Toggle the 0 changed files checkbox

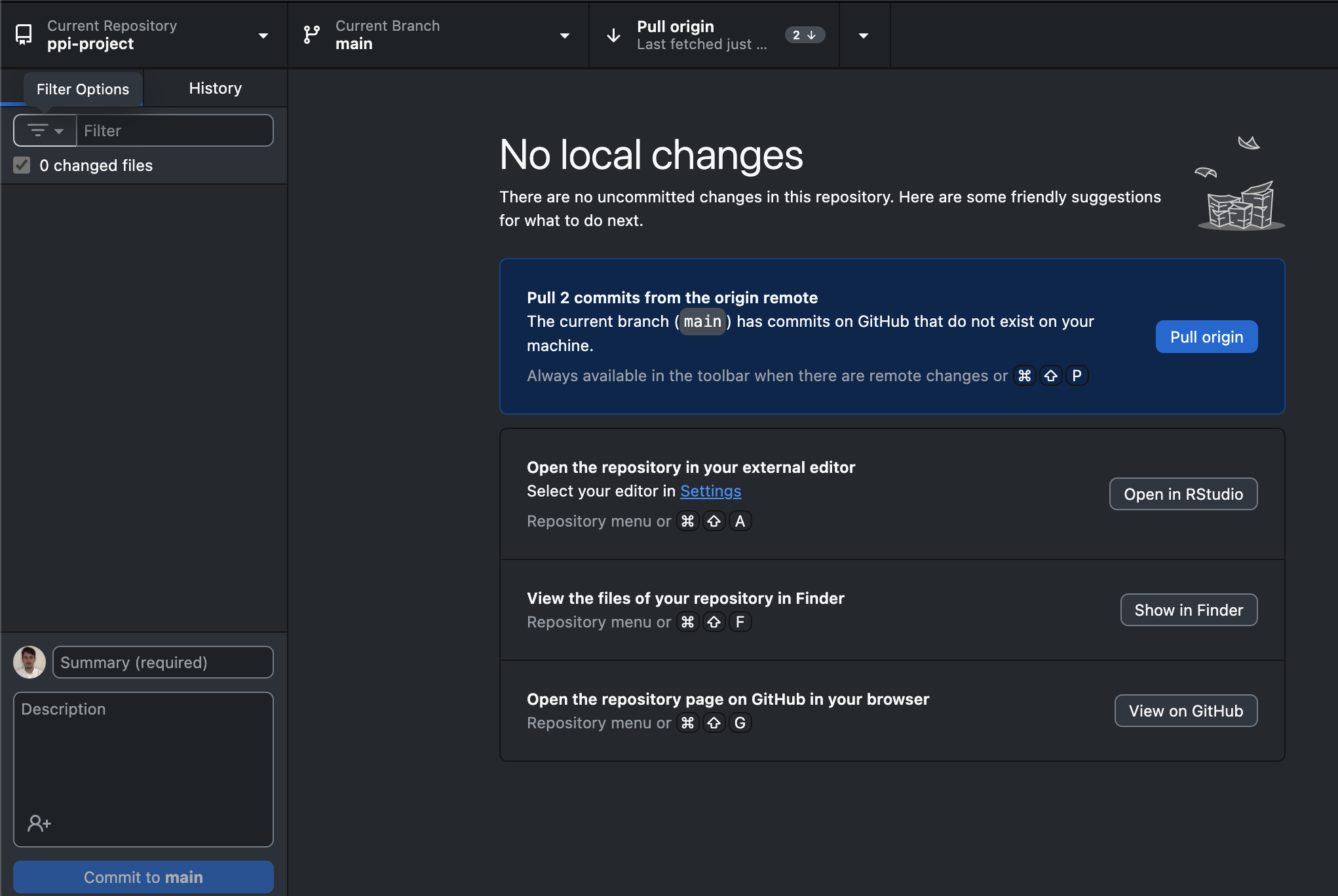(22, 165)
